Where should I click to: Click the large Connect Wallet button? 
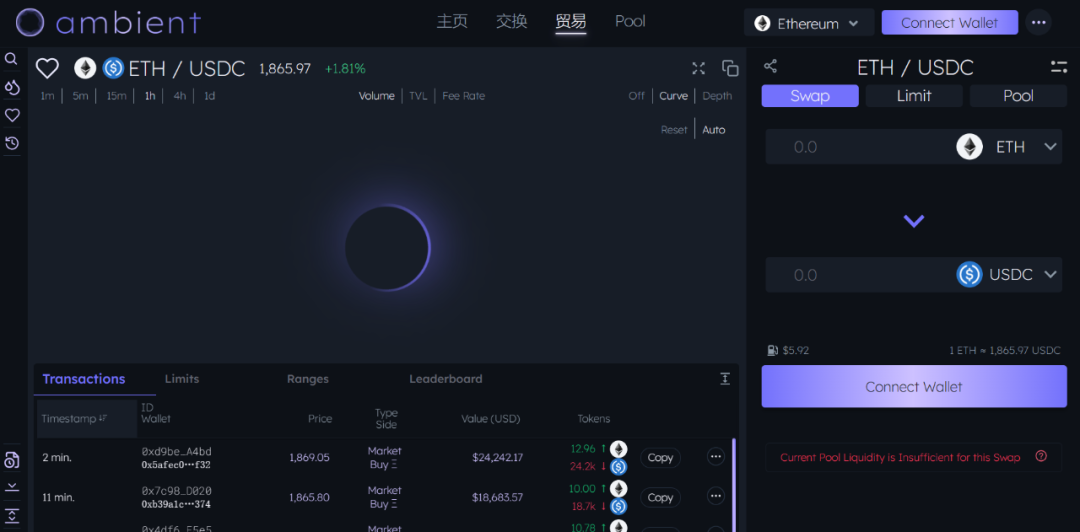tap(914, 387)
